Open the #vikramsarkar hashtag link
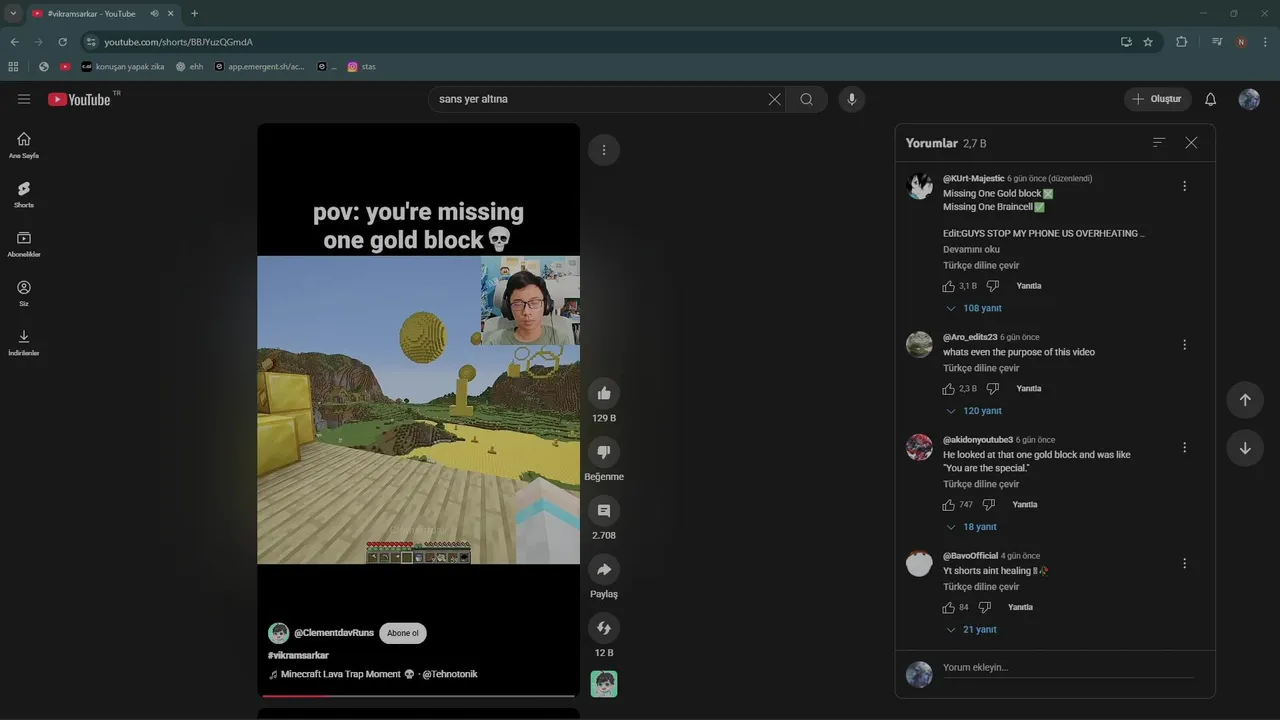Screen dimensions: 1280x720 click(298, 655)
